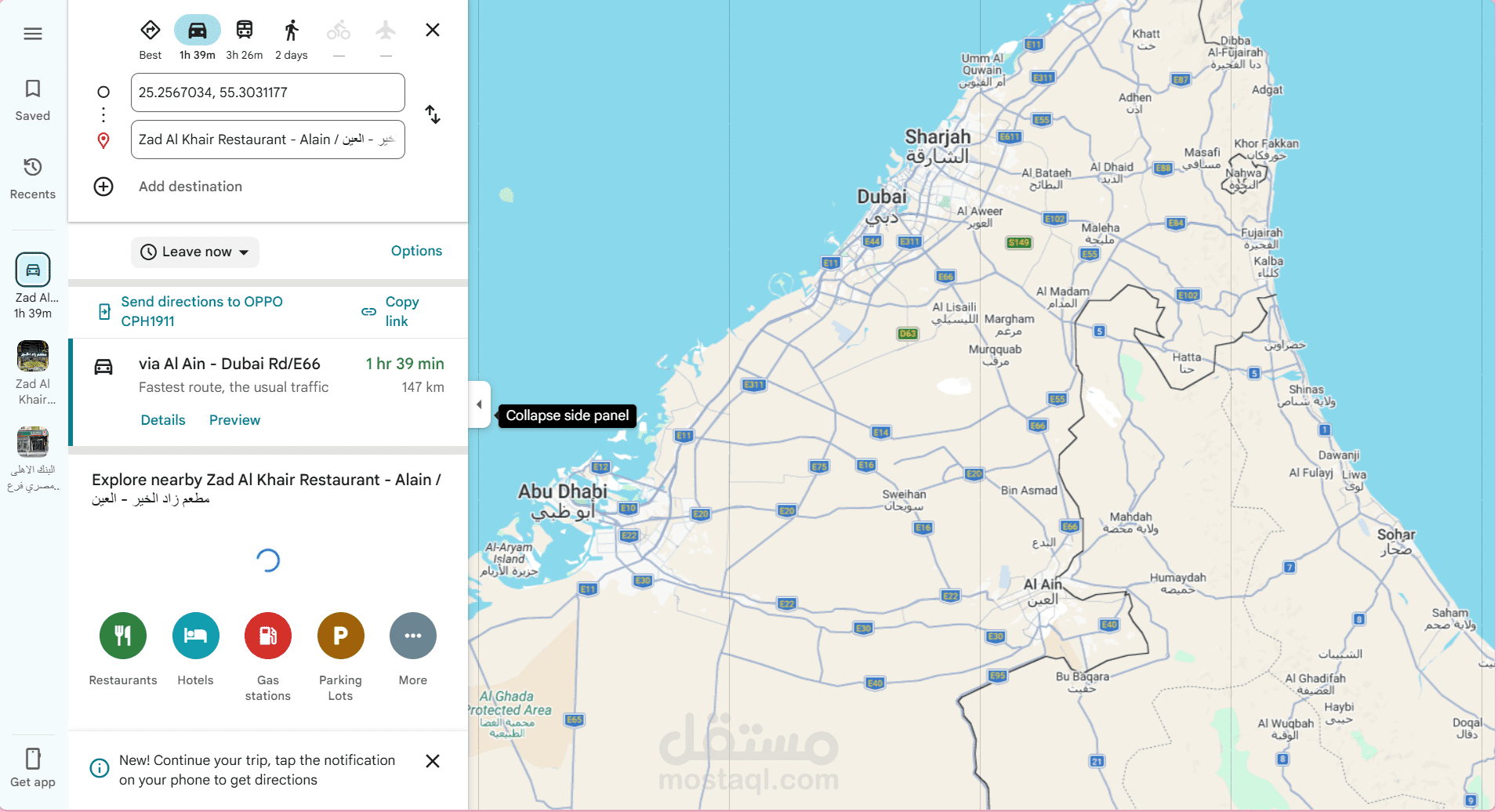1498x812 pixels.
Task: Search nearby Hotels
Action: 196,636
